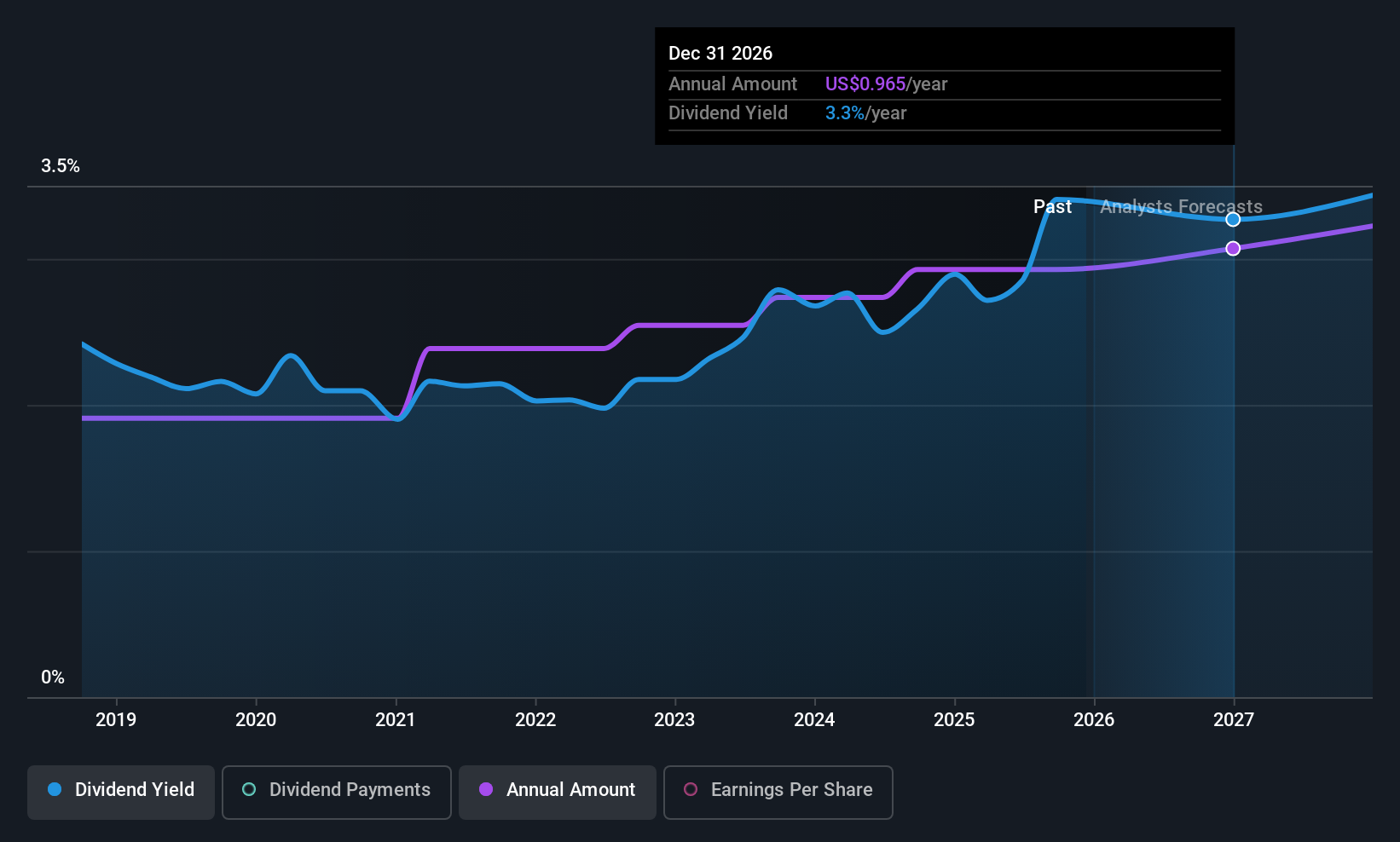Click the purple Annual Amount legend dot

[487, 790]
